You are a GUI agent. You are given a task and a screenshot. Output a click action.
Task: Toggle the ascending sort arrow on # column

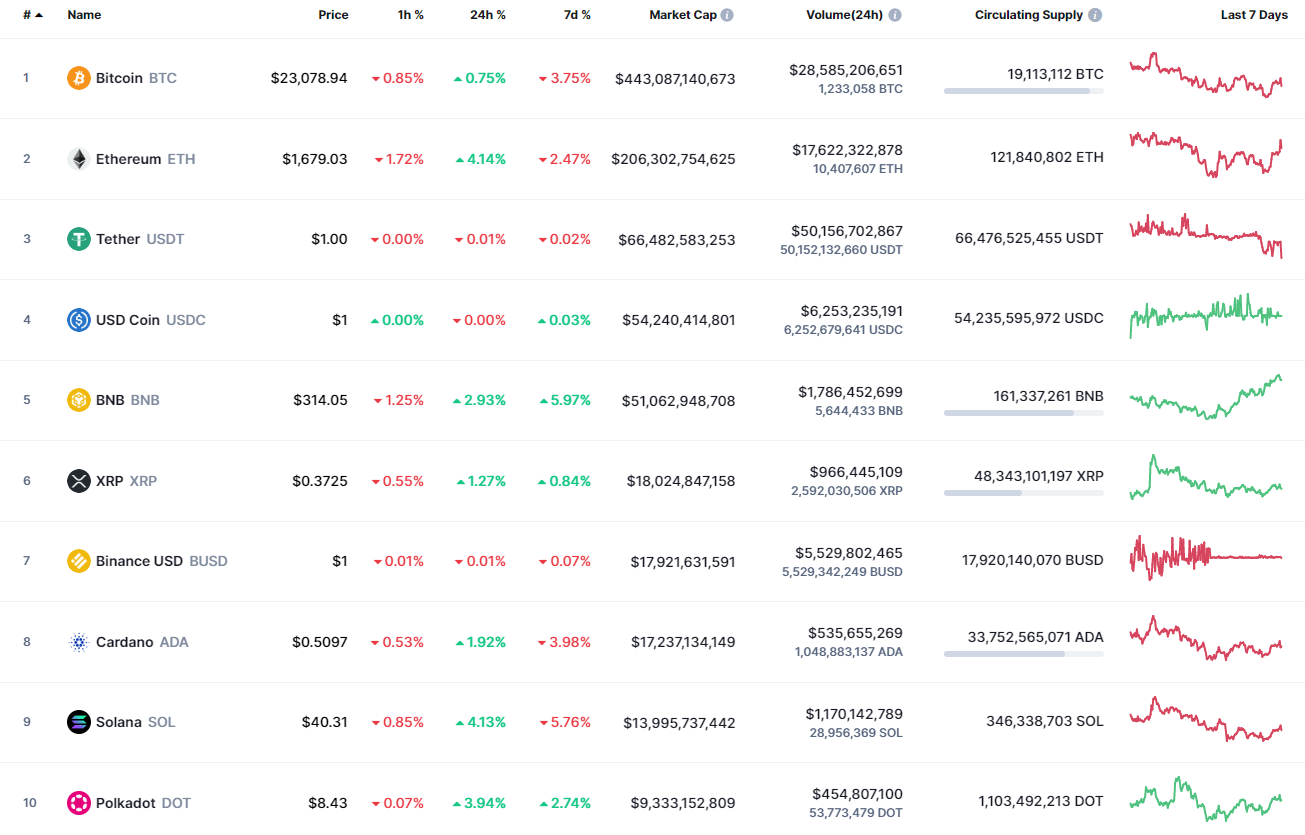(x=39, y=15)
